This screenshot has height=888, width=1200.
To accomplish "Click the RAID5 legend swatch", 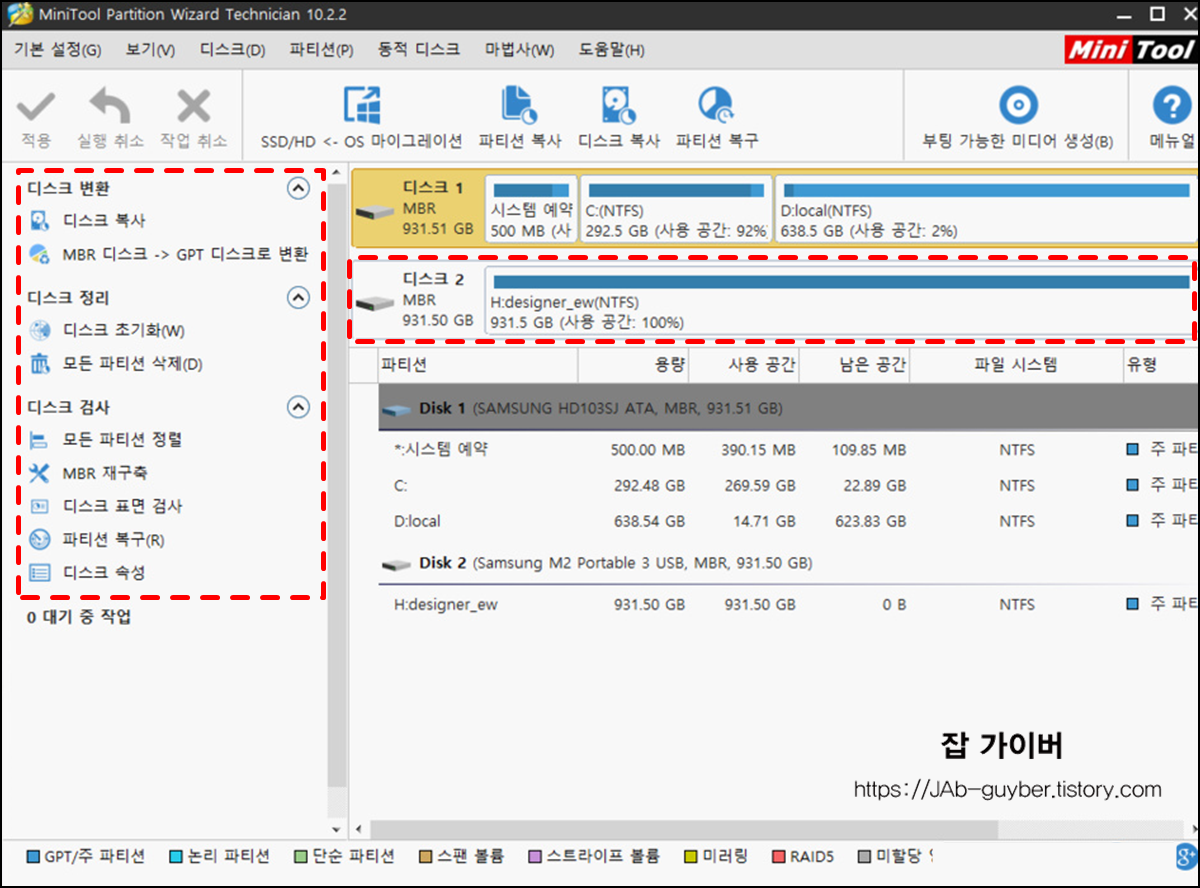I will point(780,857).
